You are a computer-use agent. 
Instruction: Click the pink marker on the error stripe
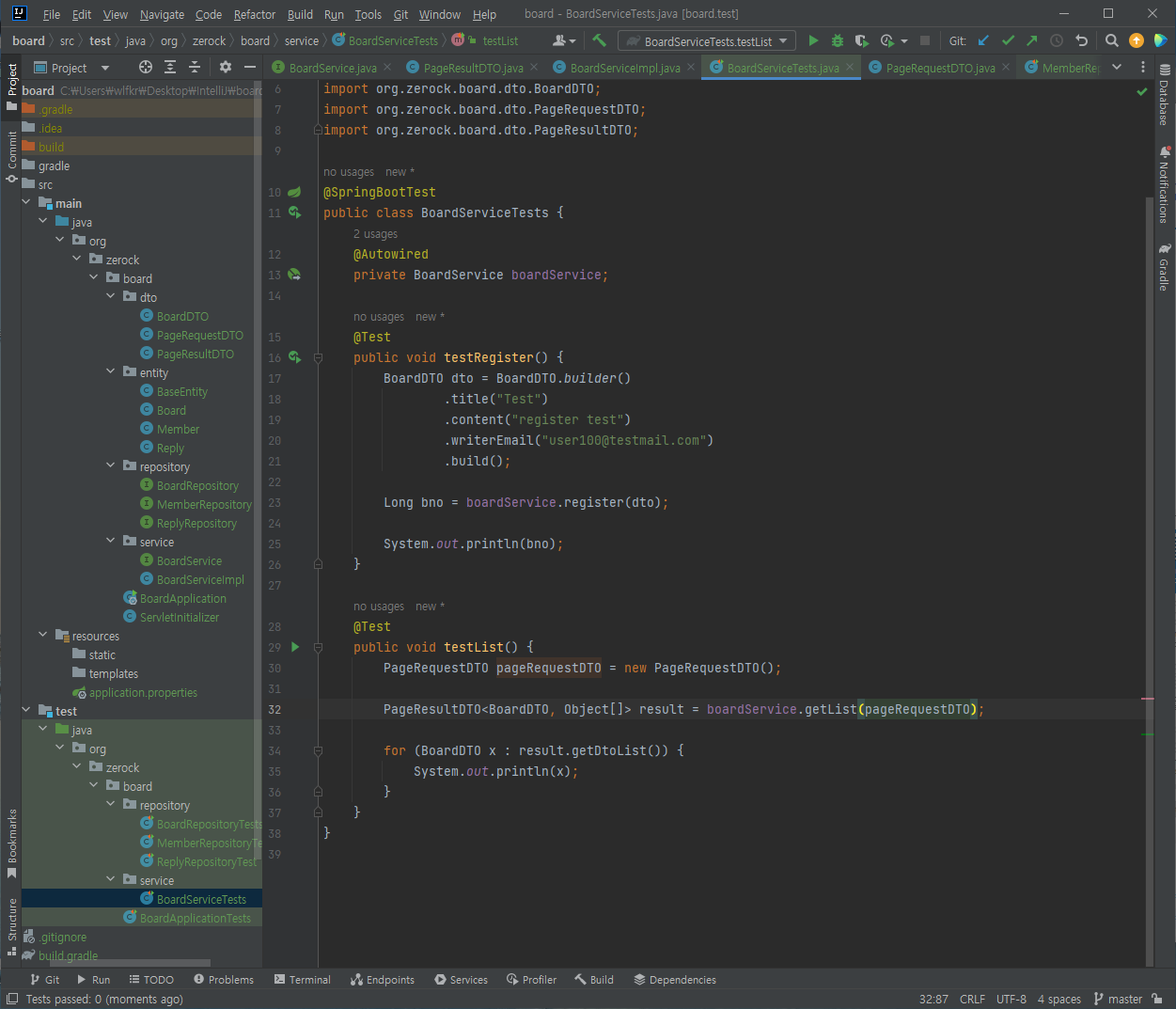(1147, 699)
